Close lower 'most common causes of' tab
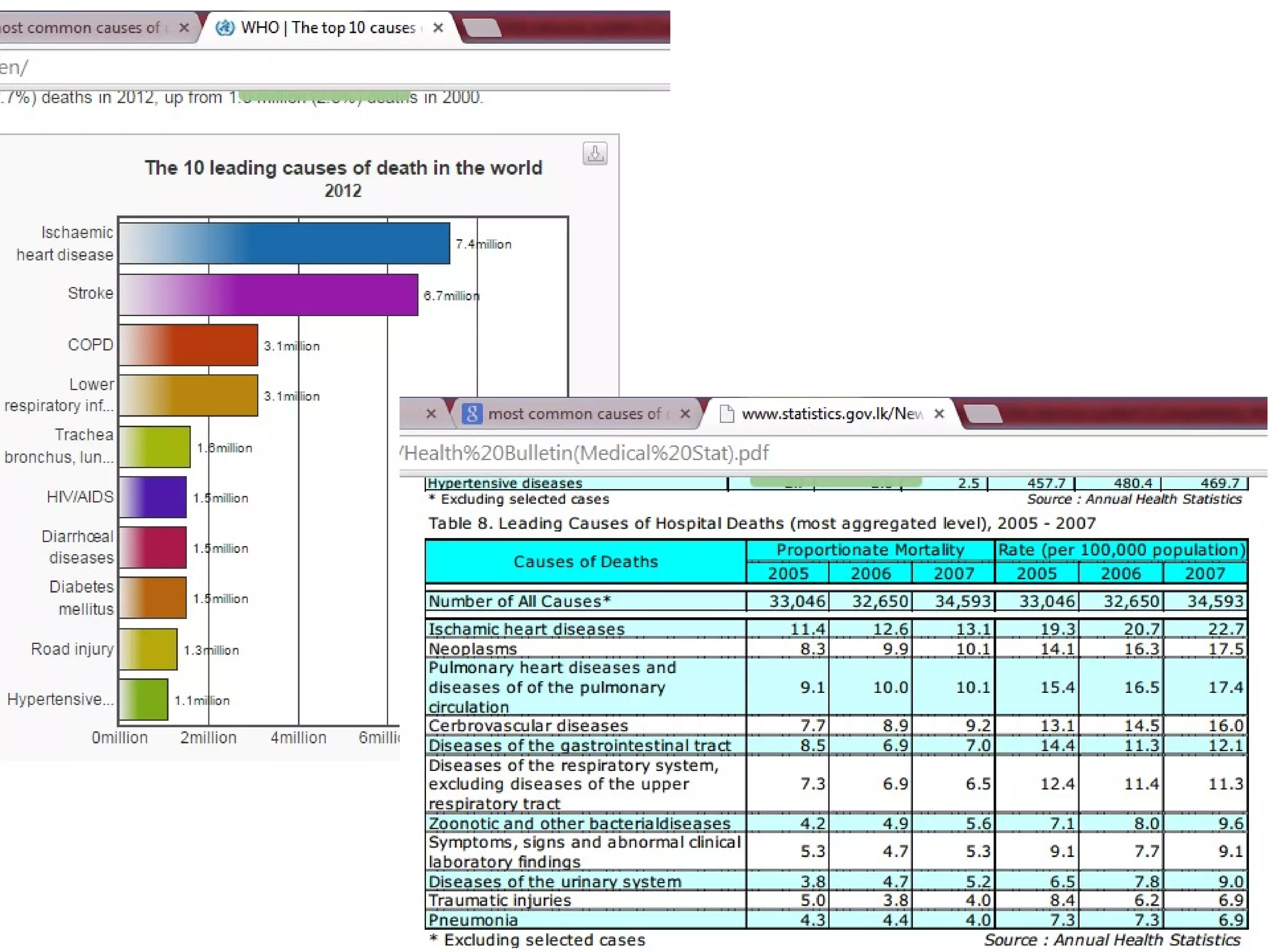The image size is (1270, 952). [x=685, y=413]
